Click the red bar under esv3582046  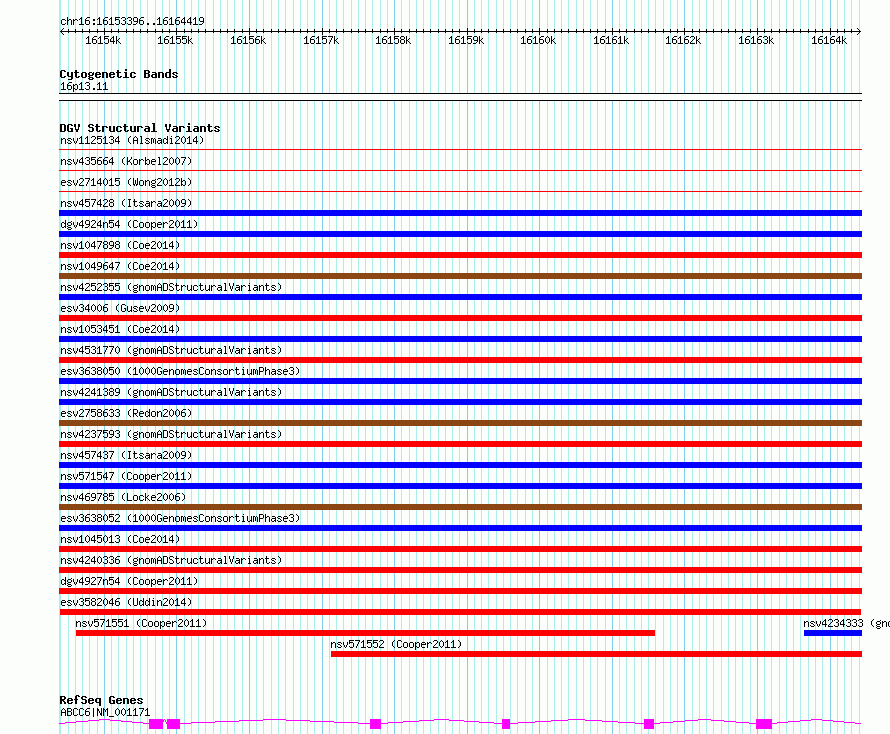[x=460, y=612]
